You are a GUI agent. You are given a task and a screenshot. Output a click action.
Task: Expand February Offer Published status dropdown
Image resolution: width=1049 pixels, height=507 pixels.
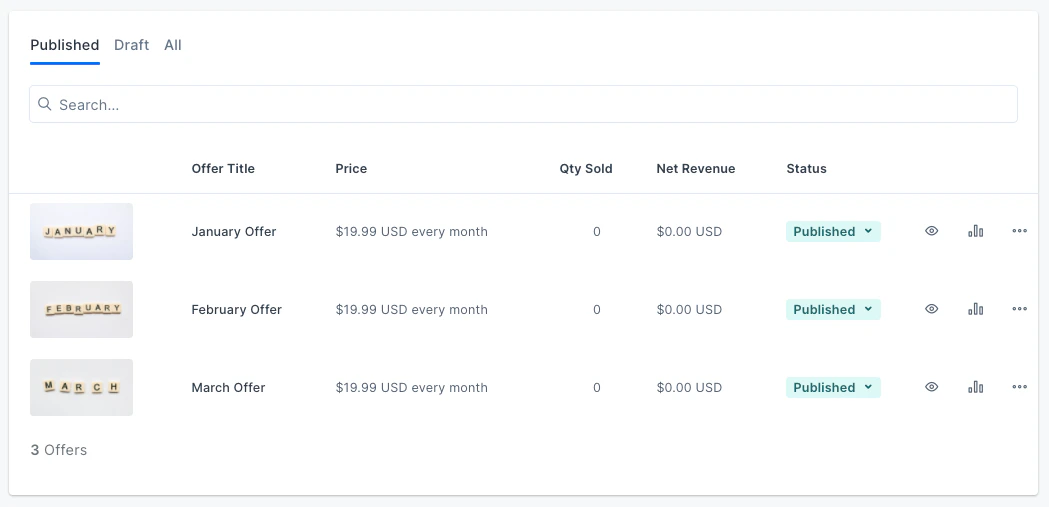pyautogui.click(x=833, y=309)
